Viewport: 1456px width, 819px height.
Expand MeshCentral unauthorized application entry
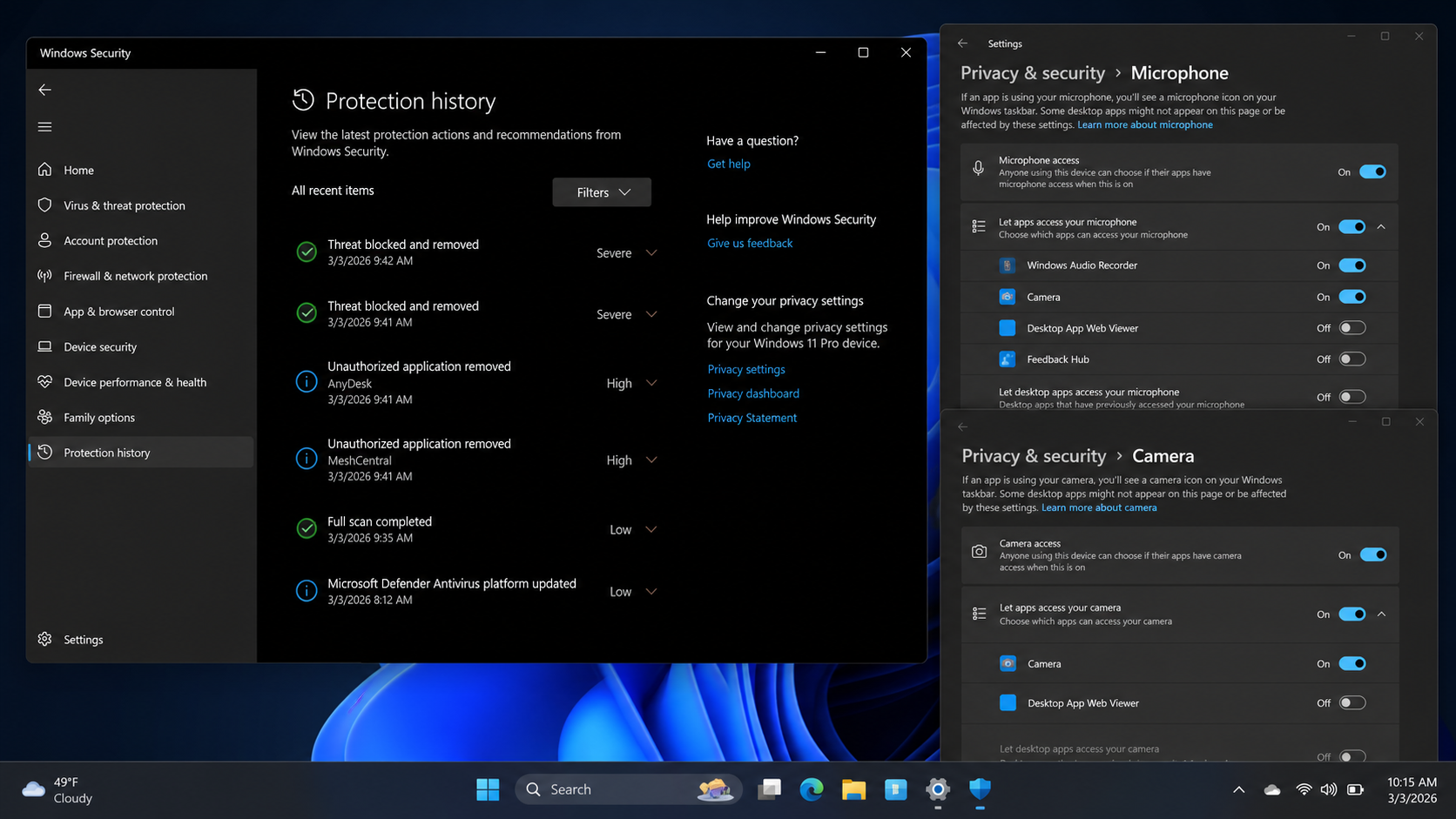pyautogui.click(x=651, y=460)
